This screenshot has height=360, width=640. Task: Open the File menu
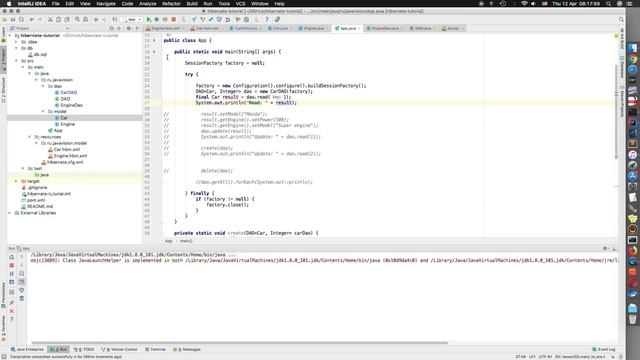click(56, 3)
